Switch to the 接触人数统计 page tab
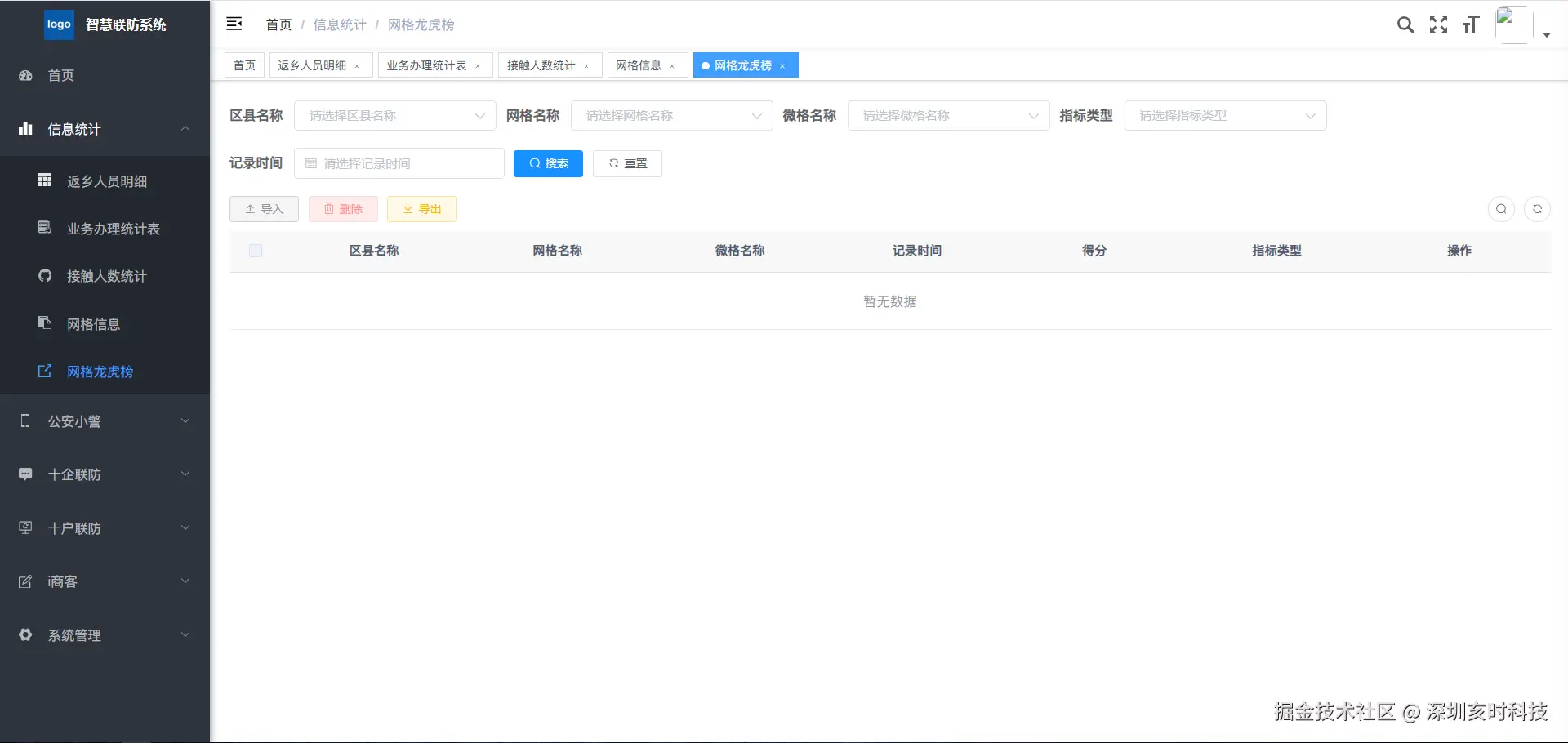 coord(550,65)
